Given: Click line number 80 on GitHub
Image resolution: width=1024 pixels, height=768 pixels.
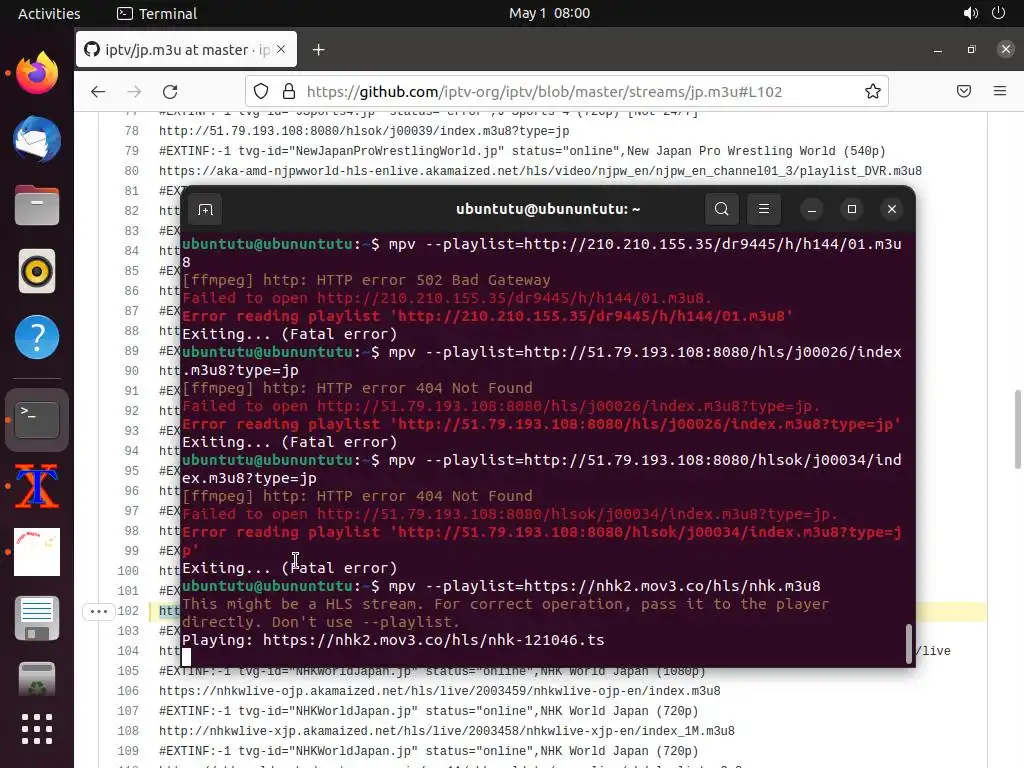Looking at the screenshot, I should (131, 170).
